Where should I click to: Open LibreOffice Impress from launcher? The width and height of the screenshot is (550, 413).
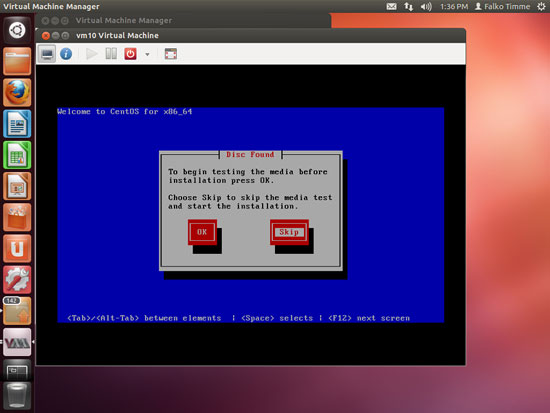tap(17, 186)
